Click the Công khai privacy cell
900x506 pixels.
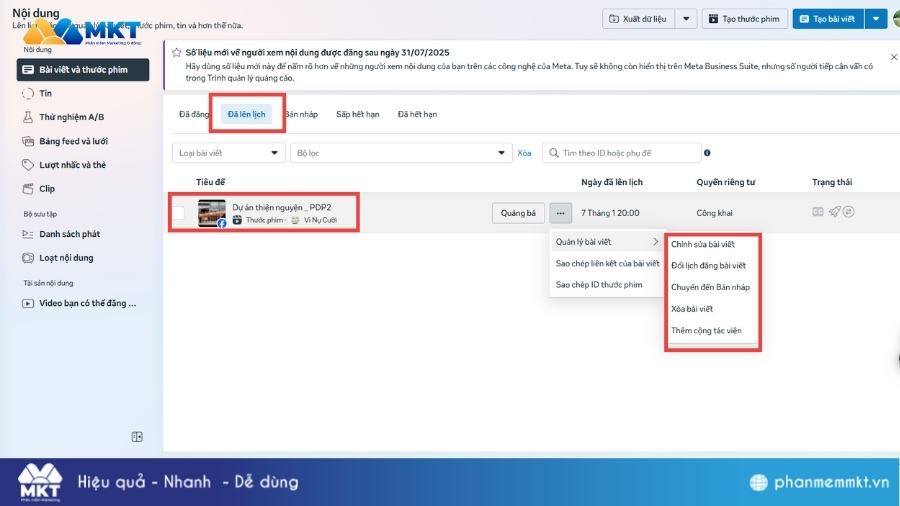point(715,213)
